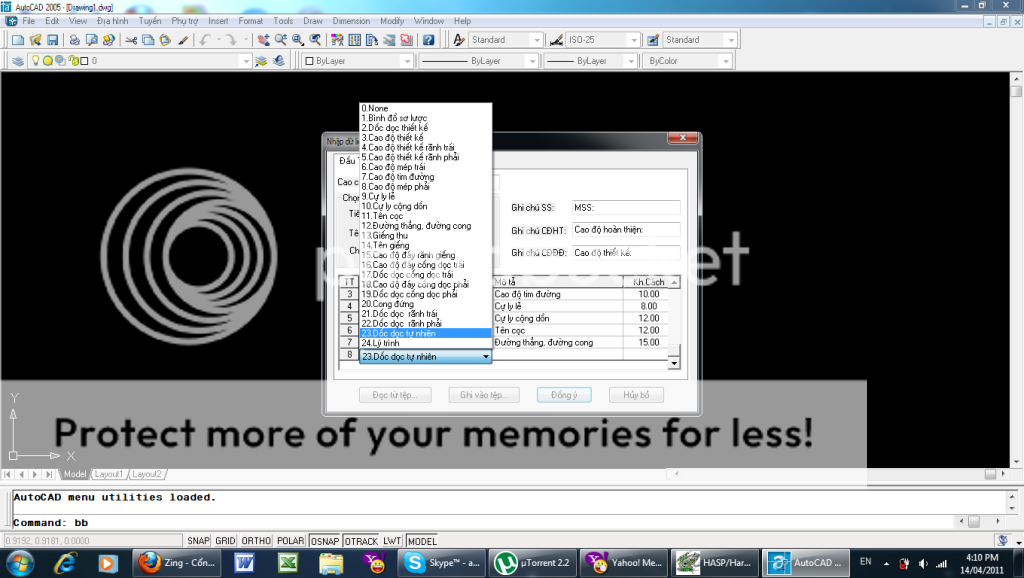Open the Tuyến menu
The width and height of the screenshot is (1024, 578).
pos(150,21)
